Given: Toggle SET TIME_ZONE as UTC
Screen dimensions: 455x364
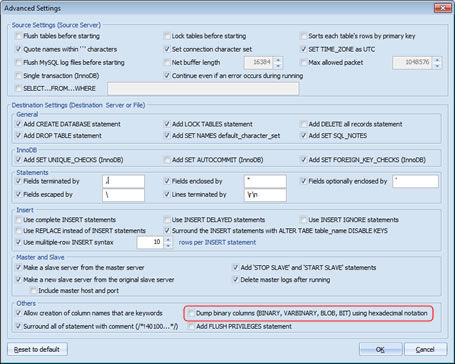Looking at the screenshot, I should [303, 49].
